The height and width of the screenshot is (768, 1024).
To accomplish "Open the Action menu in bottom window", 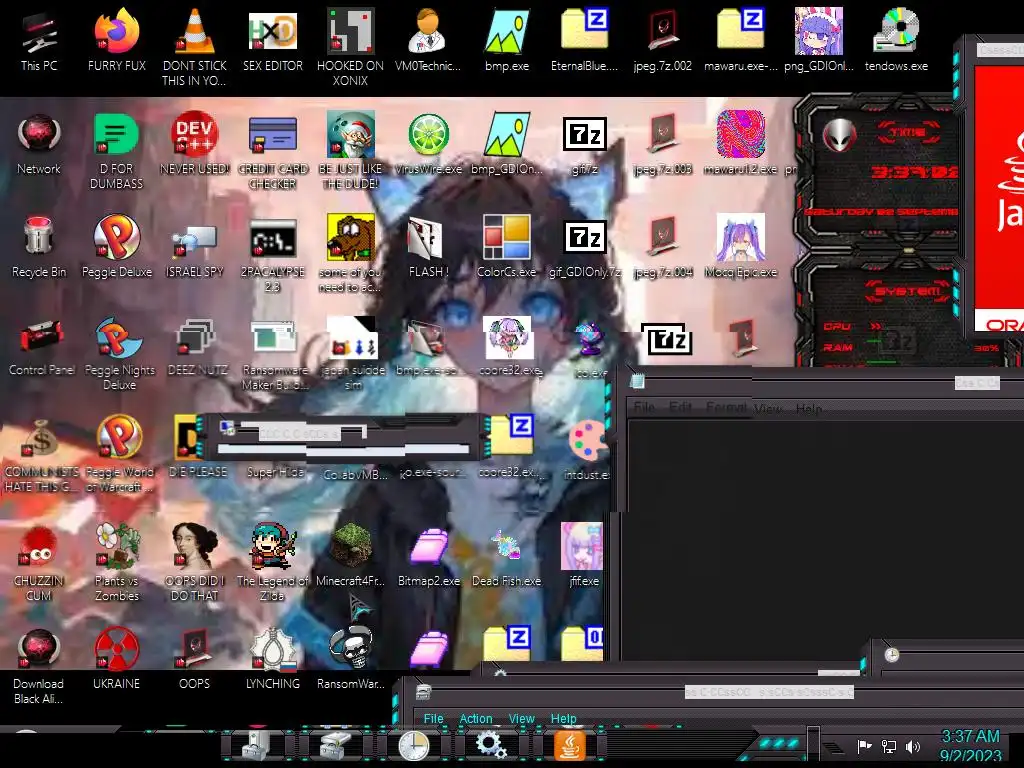I will [x=476, y=718].
